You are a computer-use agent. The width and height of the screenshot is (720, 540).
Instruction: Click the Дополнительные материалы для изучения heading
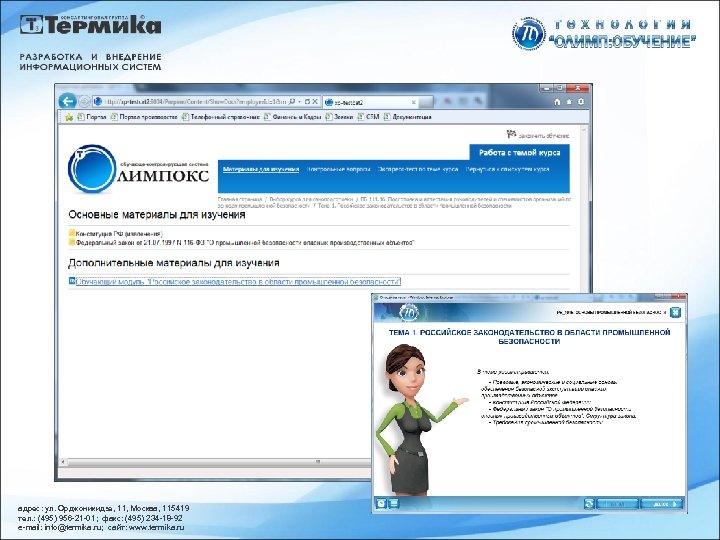(x=174, y=263)
